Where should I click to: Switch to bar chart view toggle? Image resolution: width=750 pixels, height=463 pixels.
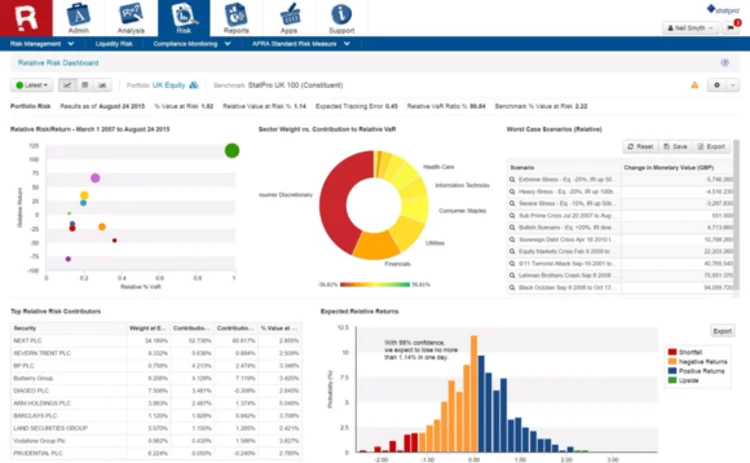(102, 85)
